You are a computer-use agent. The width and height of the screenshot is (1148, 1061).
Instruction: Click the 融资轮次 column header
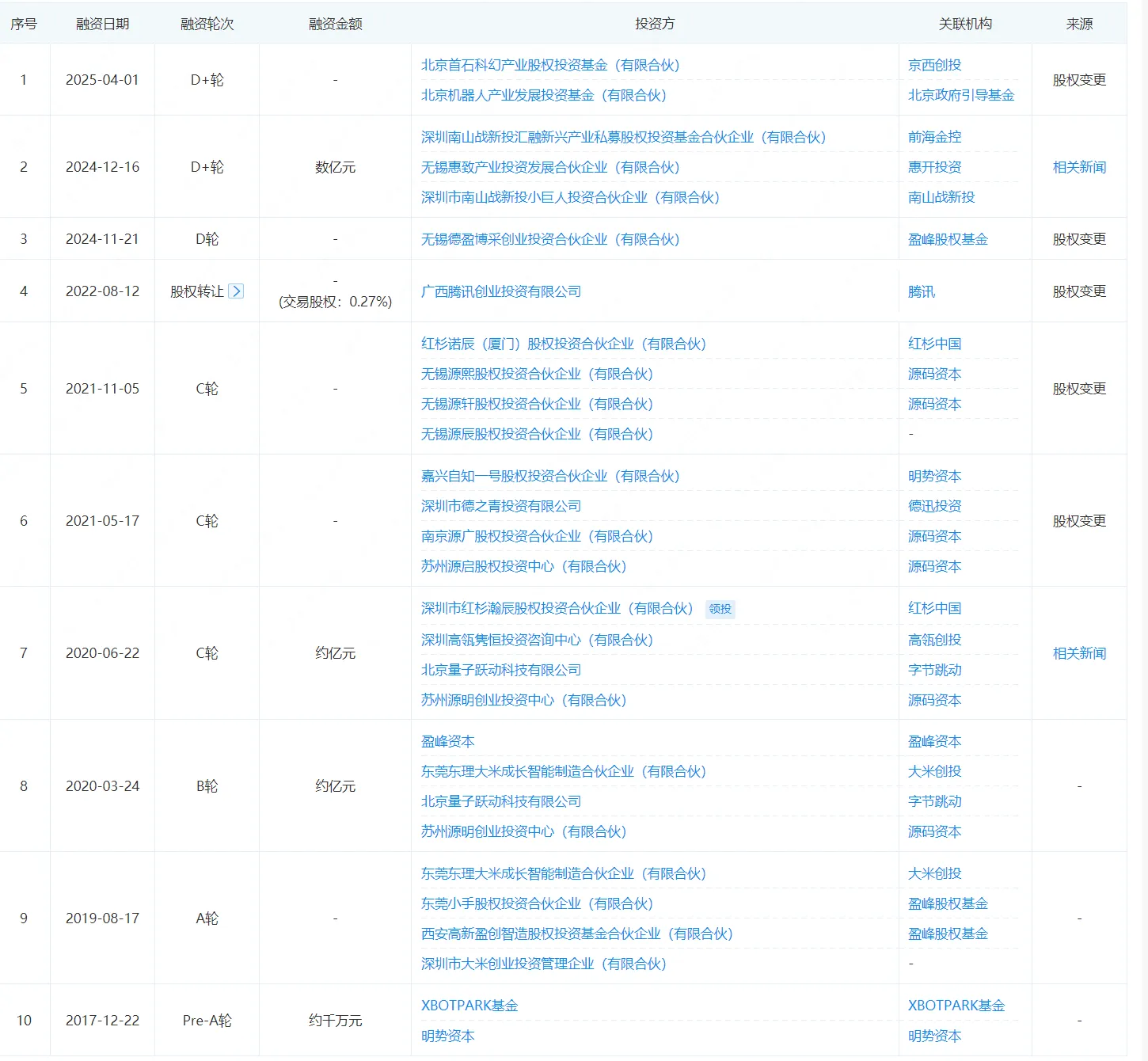click(x=207, y=24)
